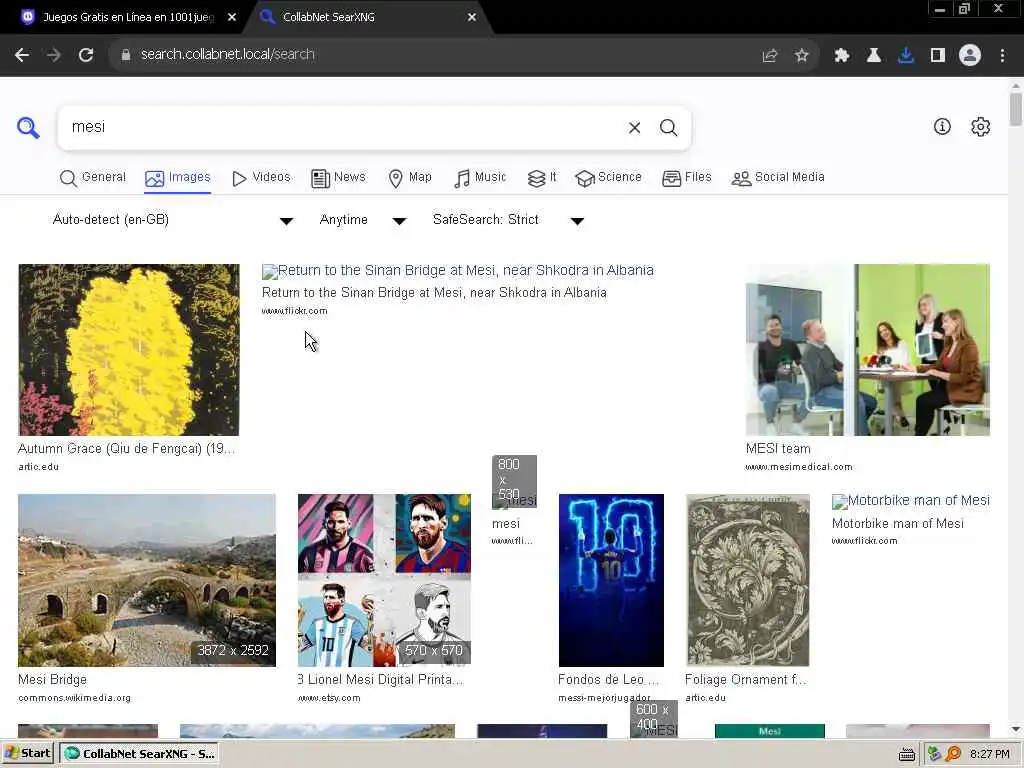Screen dimensions: 1024x768
Task: Open the profile avatar menu
Action: click(x=970, y=56)
